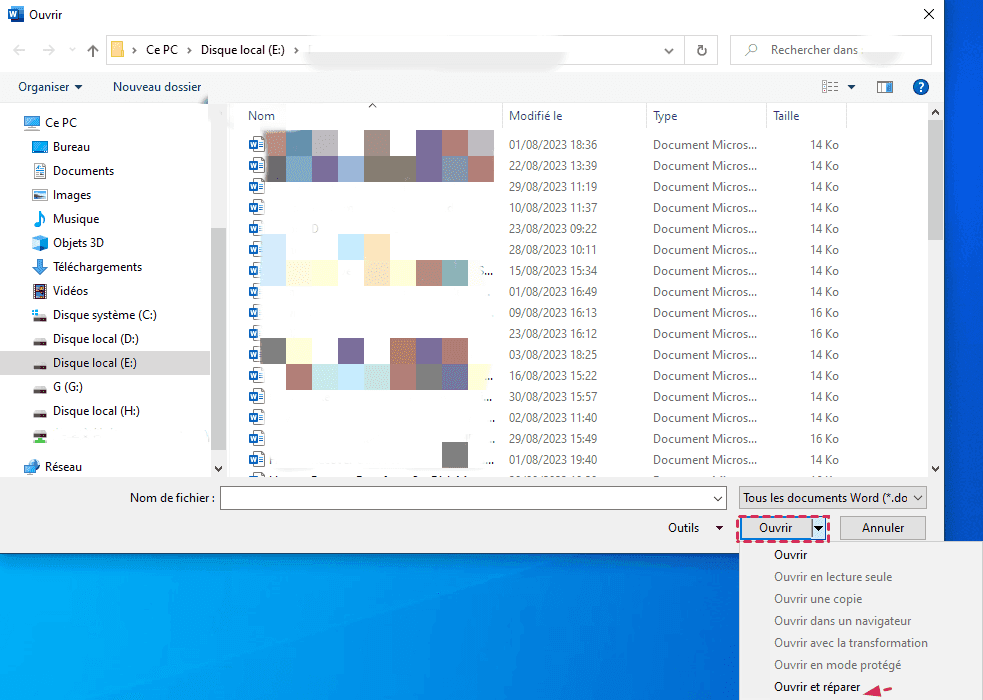Click the file list vertical scrollbar
The height and width of the screenshot is (700, 983).
935,180
